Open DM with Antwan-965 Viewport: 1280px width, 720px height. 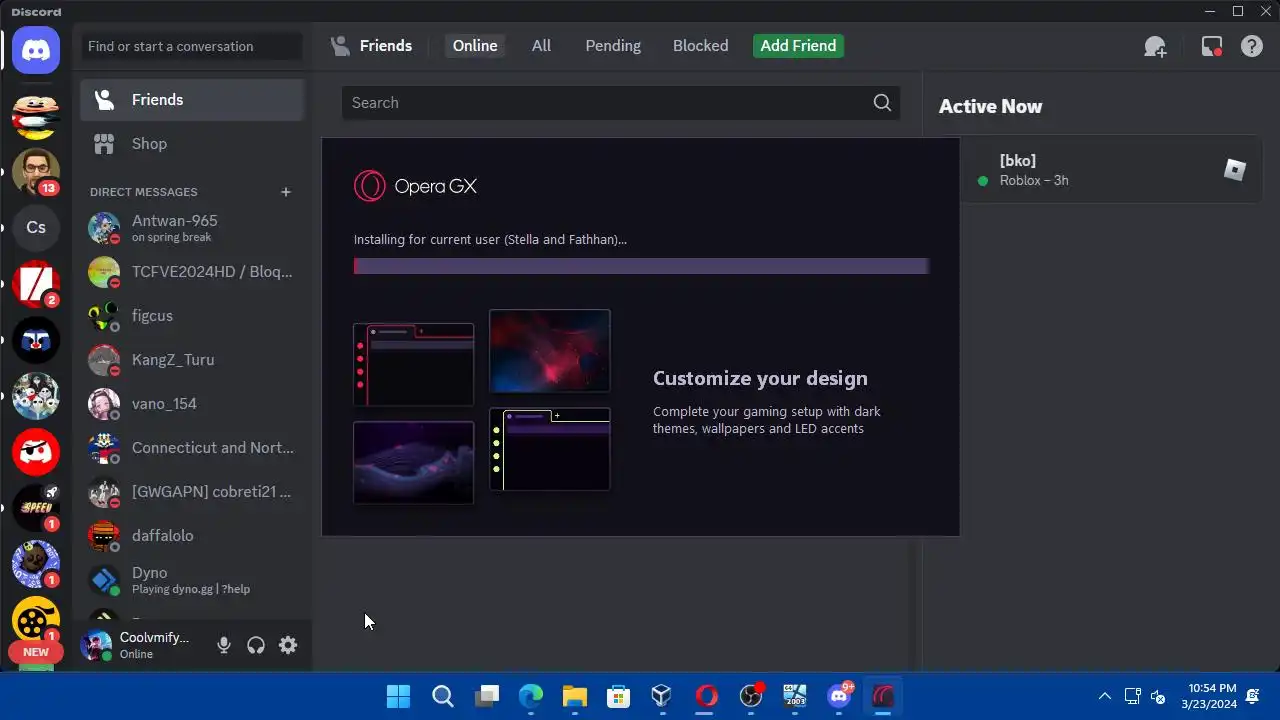pyautogui.click(x=192, y=228)
